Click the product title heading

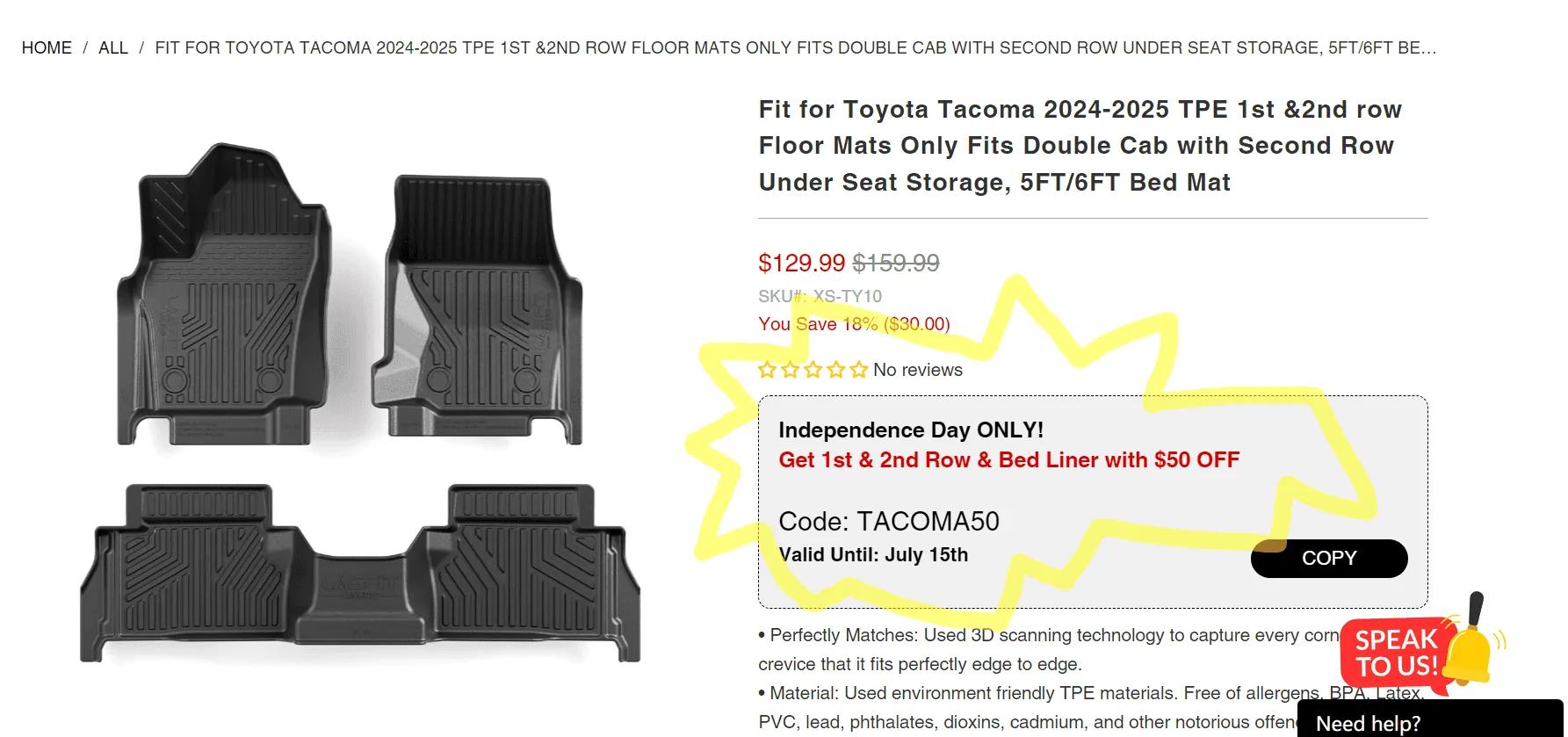pos(1080,146)
